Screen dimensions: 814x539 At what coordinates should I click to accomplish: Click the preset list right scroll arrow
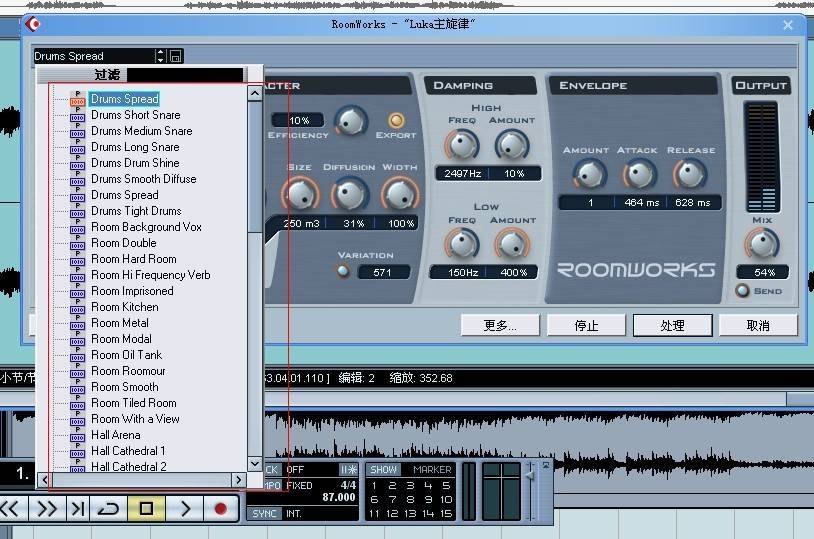(x=239, y=480)
